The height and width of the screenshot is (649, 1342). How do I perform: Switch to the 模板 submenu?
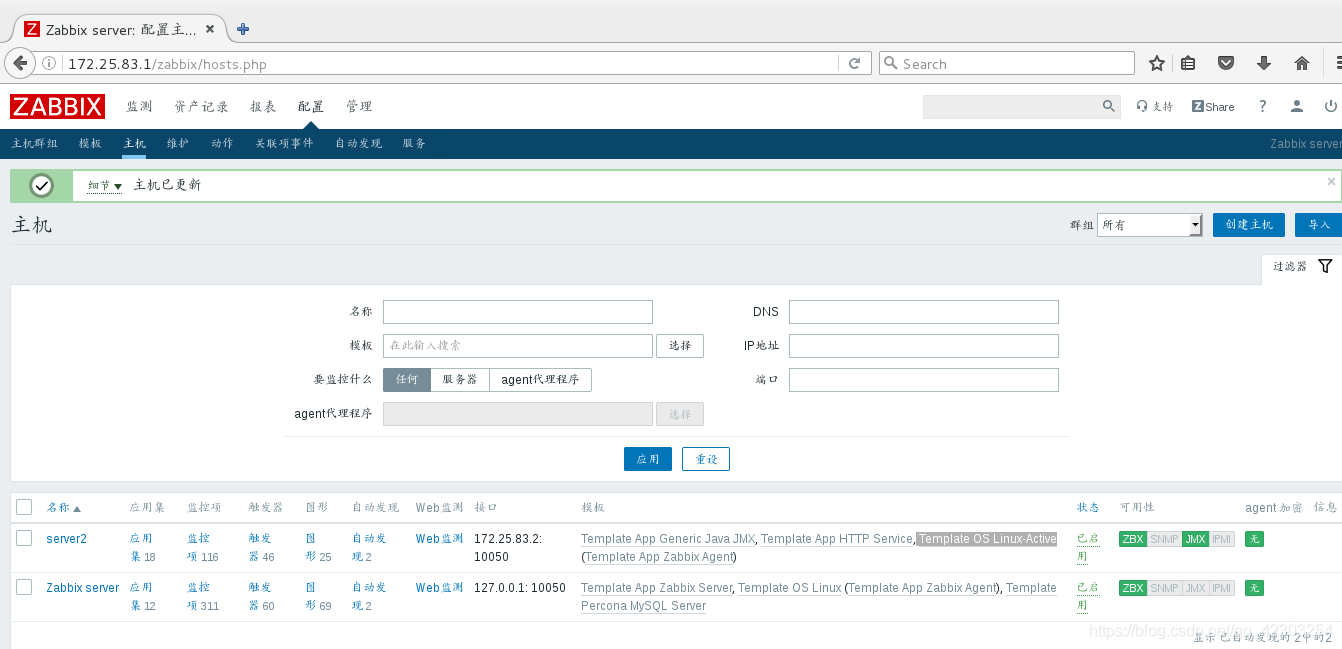tap(90, 144)
